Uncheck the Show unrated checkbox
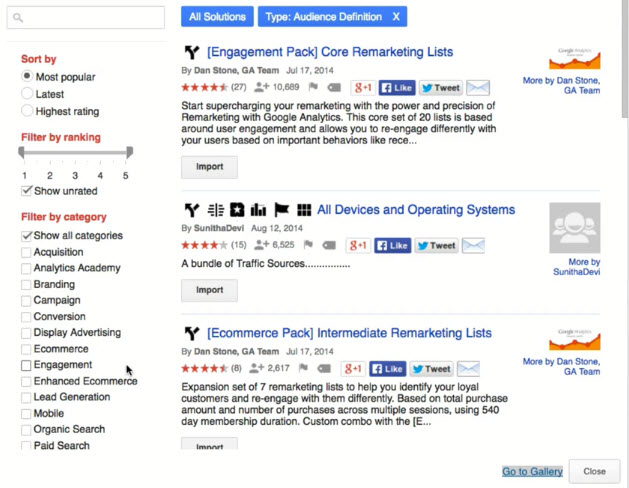Image resolution: width=629 pixels, height=488 pixels. pos(27,190)
